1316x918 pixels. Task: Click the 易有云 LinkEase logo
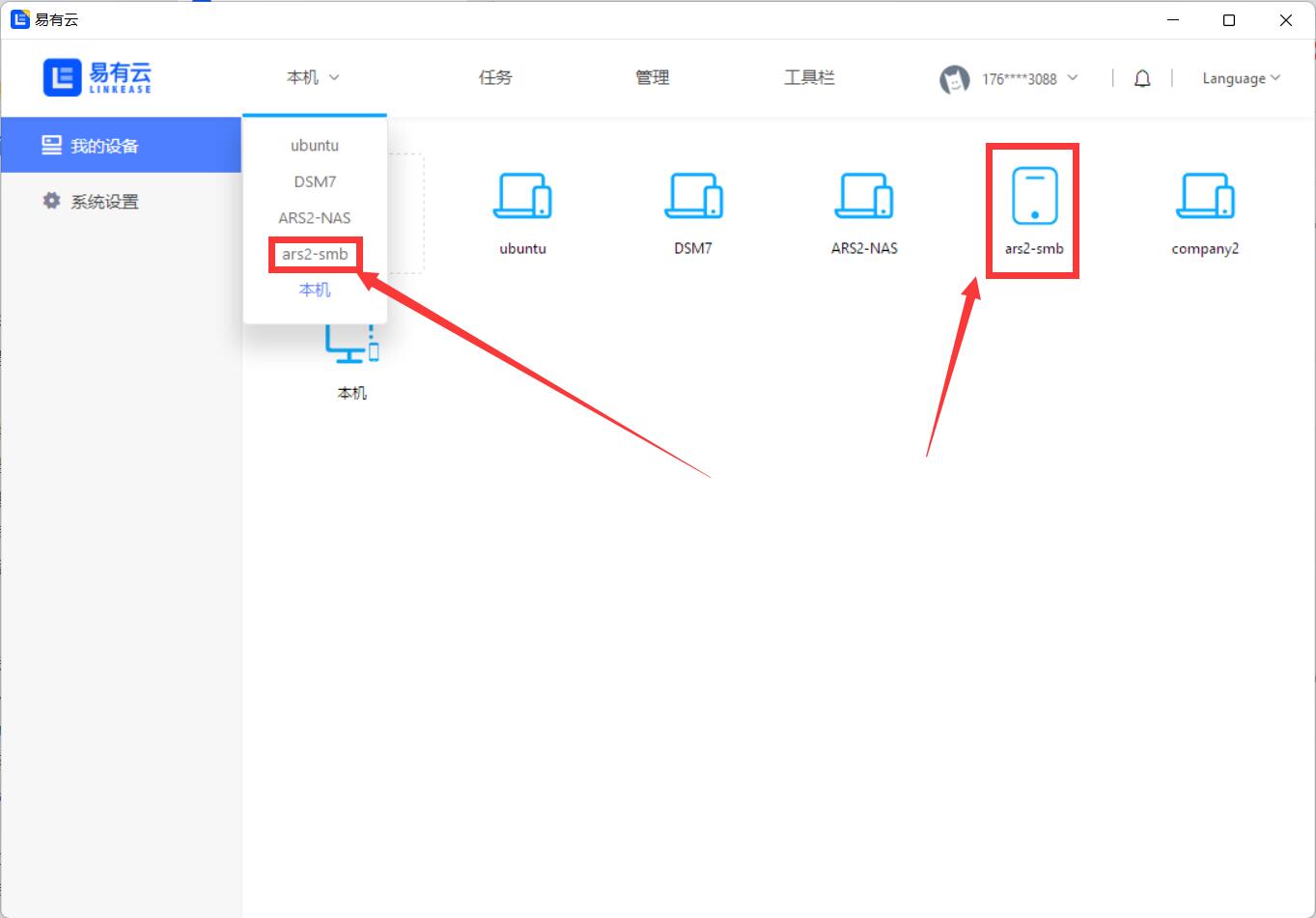(98, 77)
